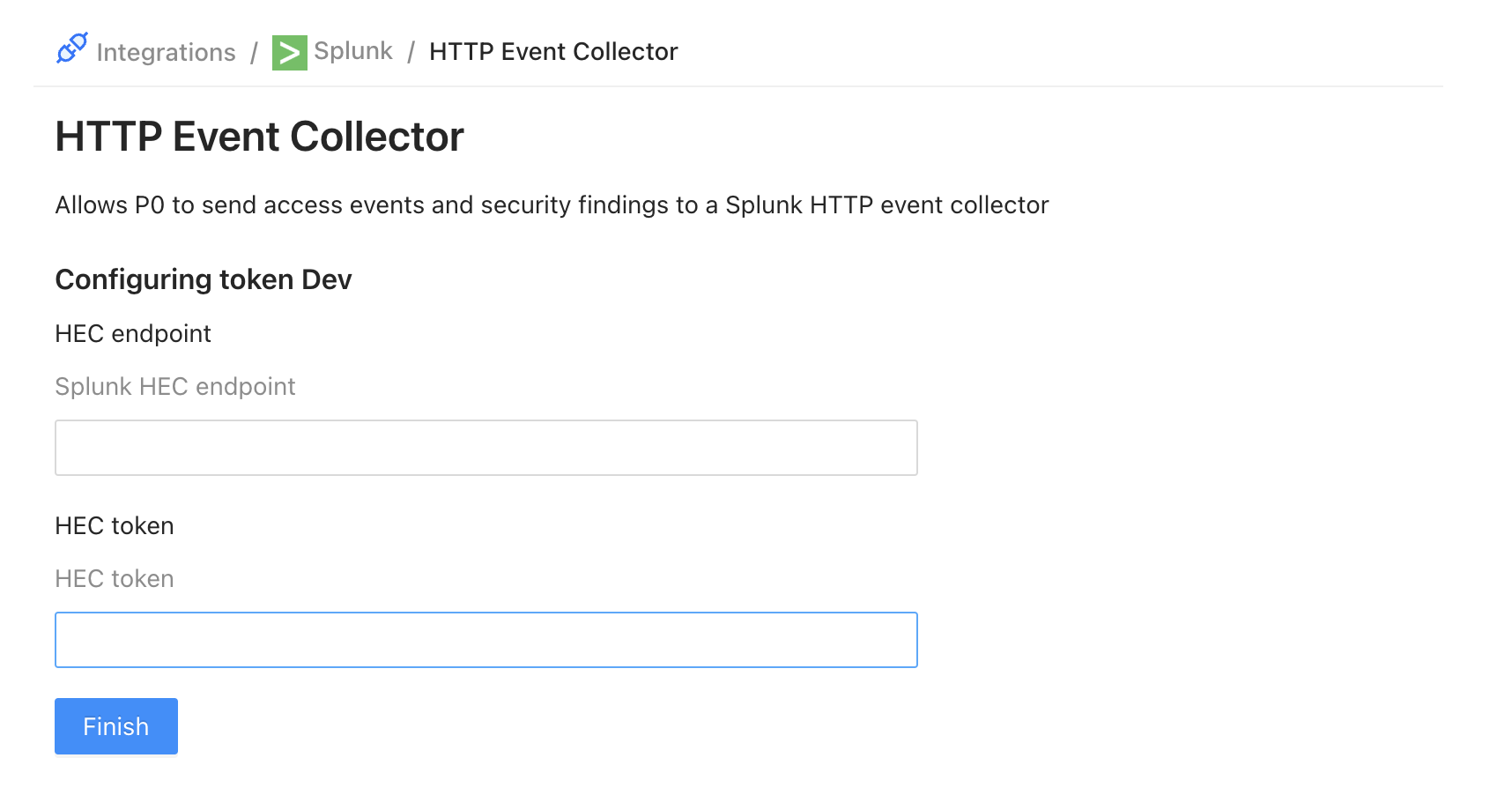Click the P0 text in the description
1512x795 pixels.
[149, 205]
